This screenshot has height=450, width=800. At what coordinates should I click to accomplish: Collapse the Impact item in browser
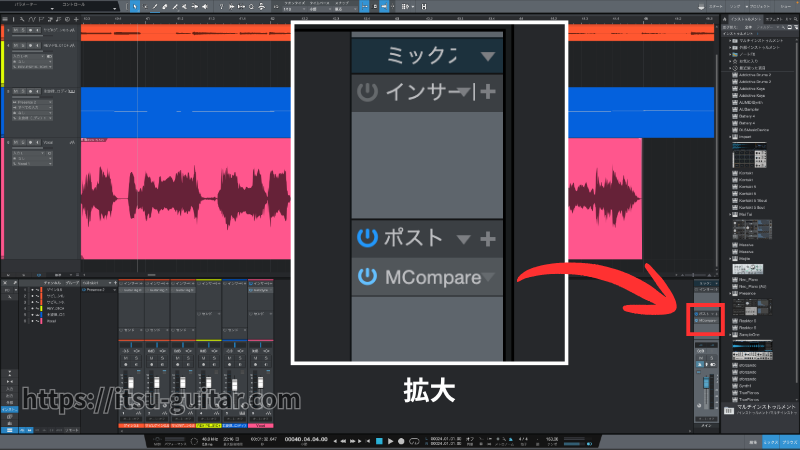(731, 137)
